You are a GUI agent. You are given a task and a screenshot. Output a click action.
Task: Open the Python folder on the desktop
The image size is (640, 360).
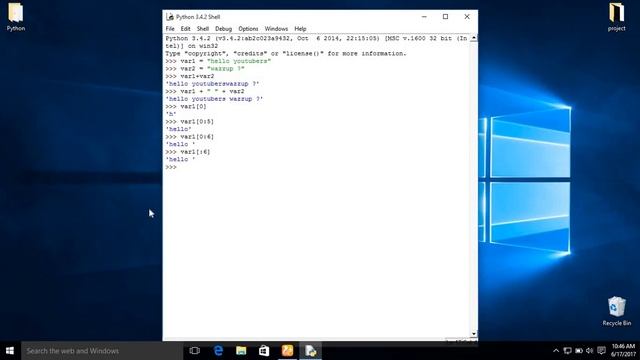tap(16, 17)
